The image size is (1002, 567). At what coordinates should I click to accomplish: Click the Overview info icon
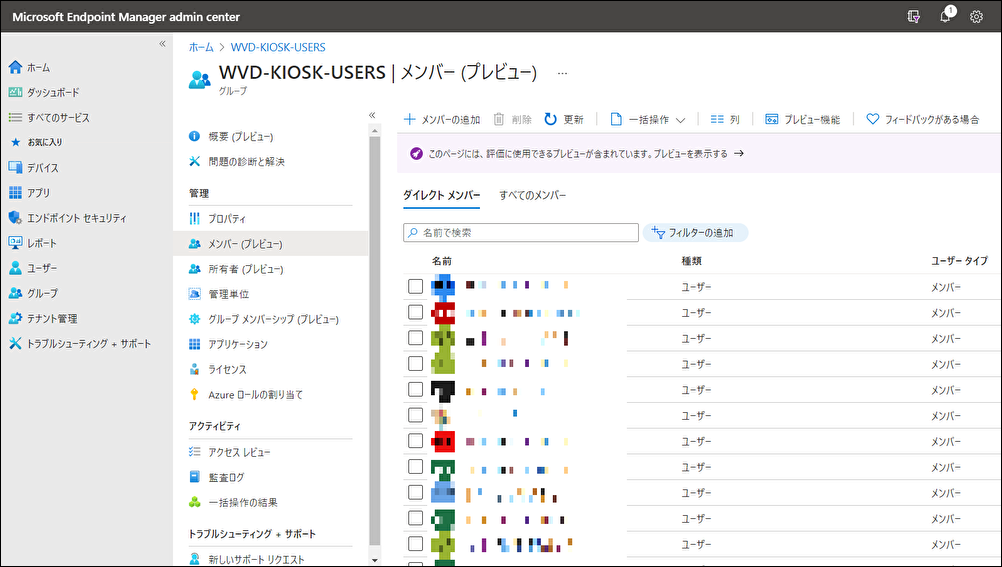194,136
